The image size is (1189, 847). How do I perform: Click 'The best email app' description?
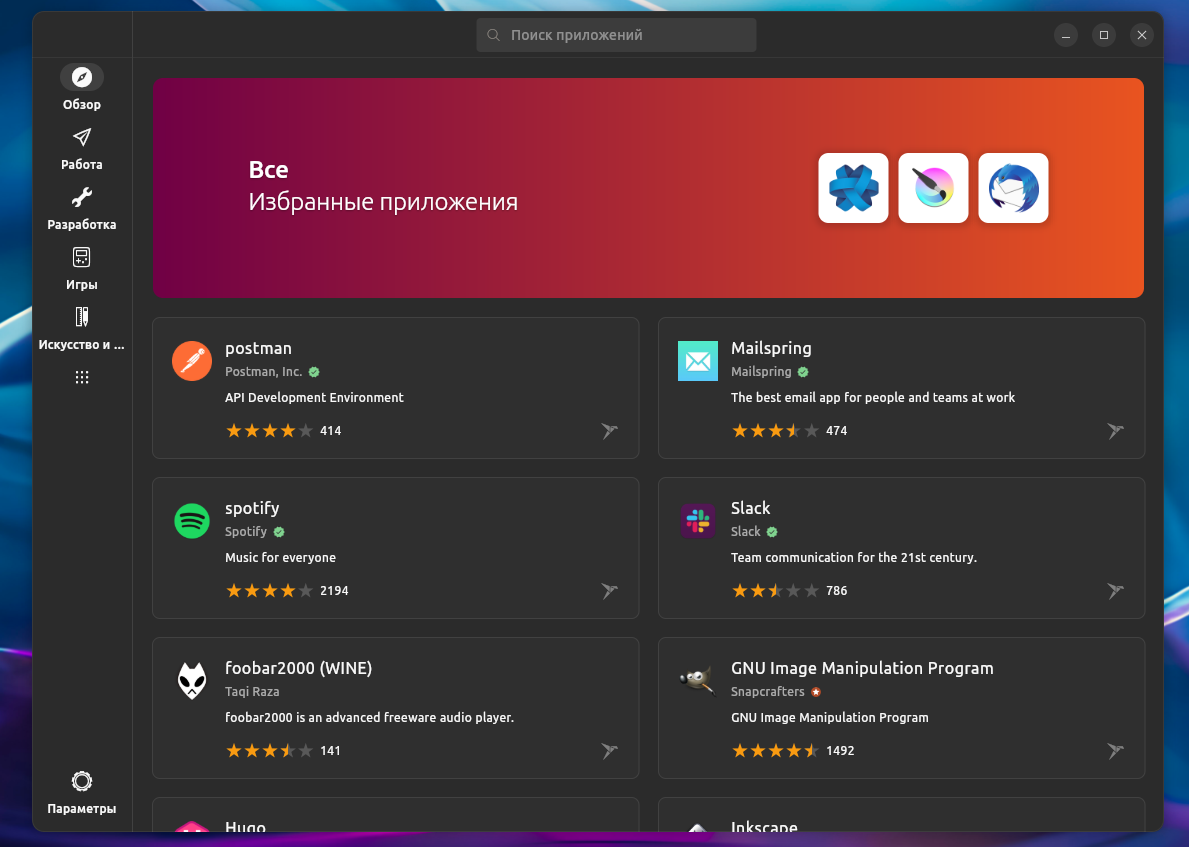[873, 397]
